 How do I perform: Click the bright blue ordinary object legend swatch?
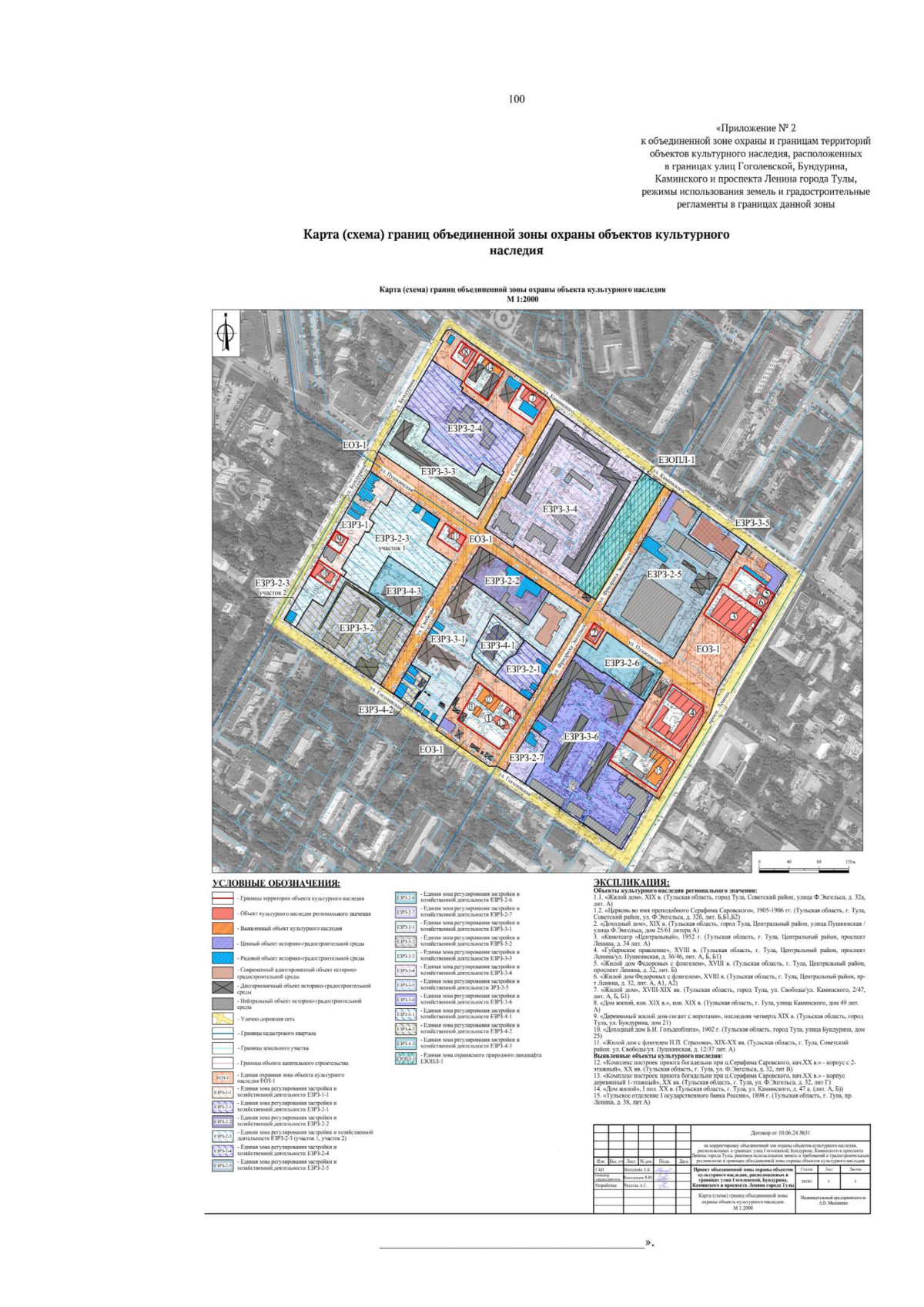223,958
